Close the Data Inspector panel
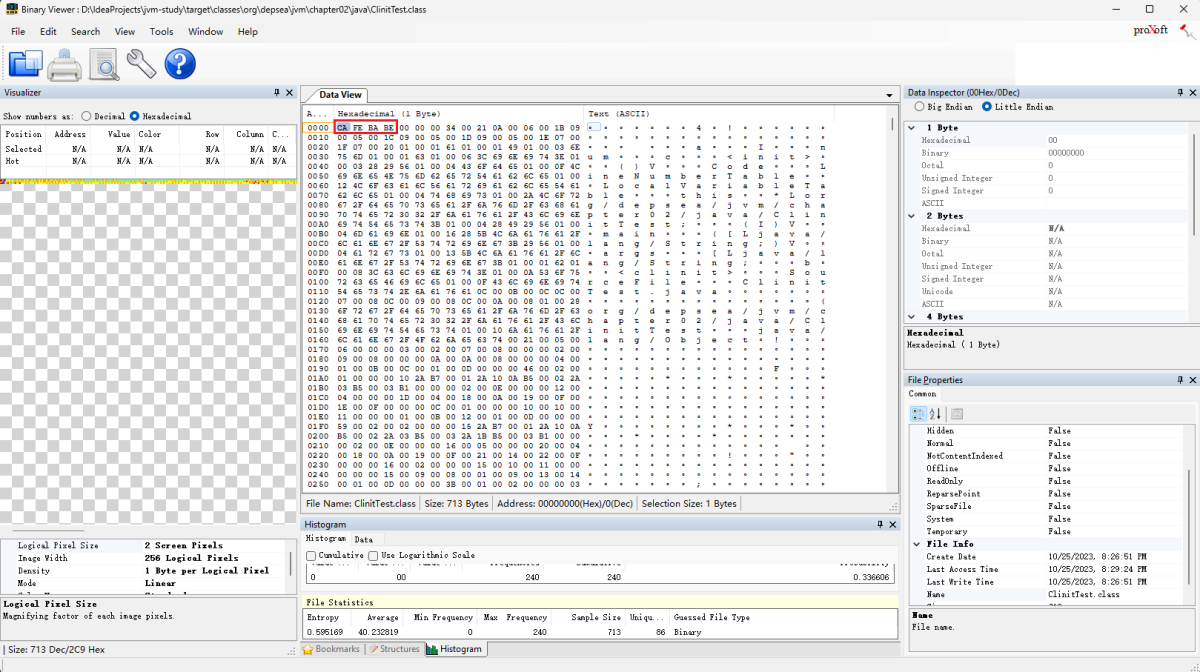 tap(1192, 93)
